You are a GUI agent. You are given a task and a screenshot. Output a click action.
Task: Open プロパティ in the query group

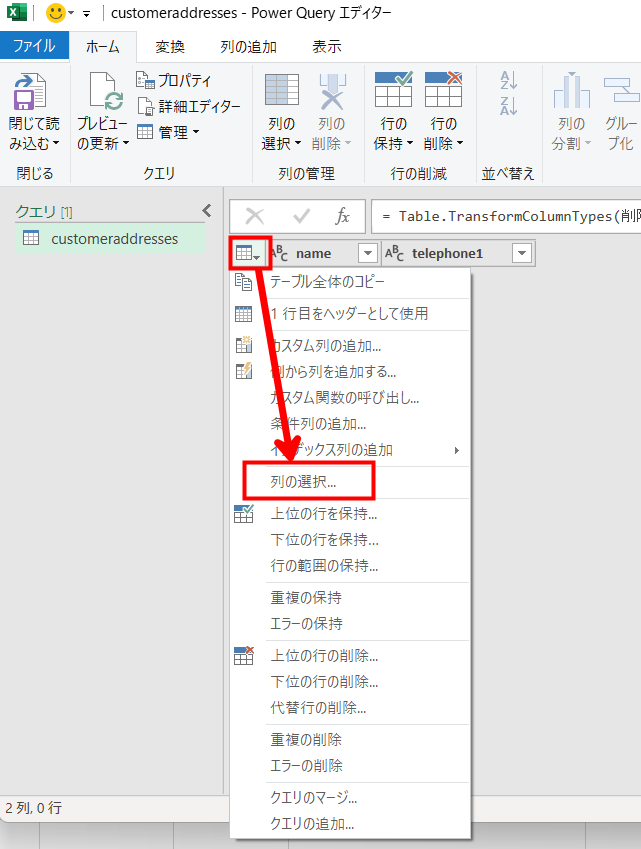pyautogui.click(x=173, y=80)
